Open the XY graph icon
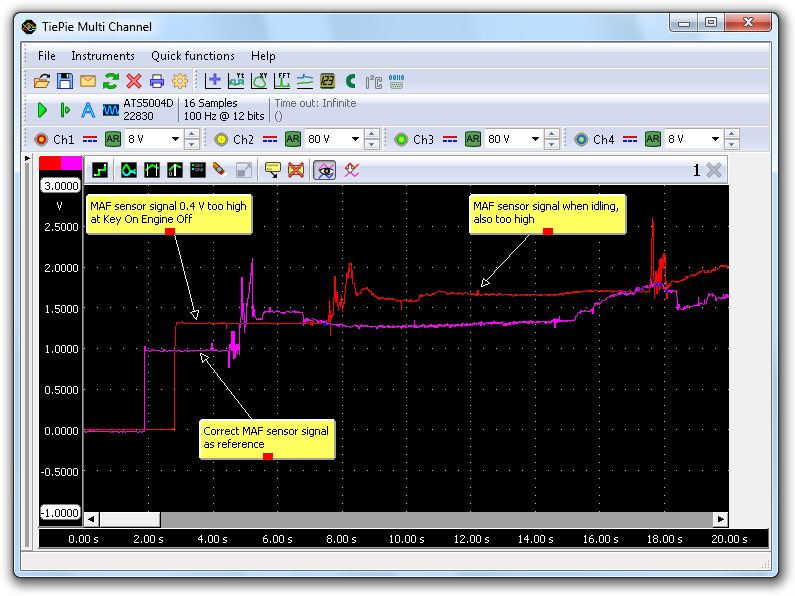Screen dimensions: 795x596 pyautogui.click(x=259, y=82)
